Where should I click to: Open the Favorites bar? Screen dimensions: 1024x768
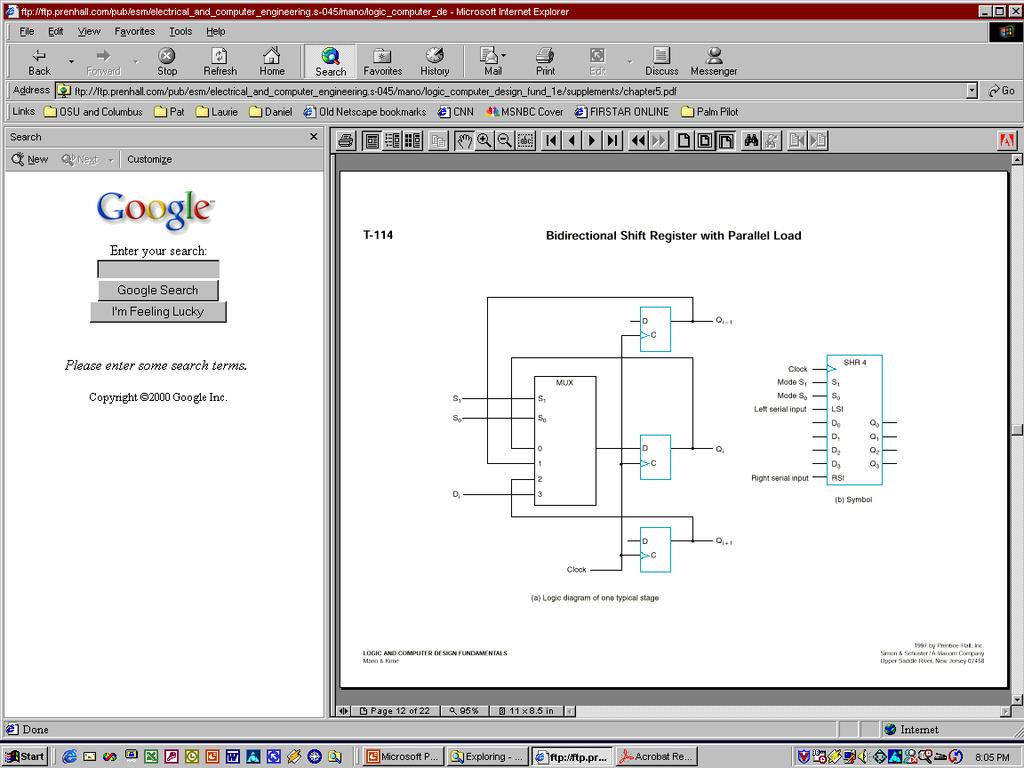[x=383, y=62]
